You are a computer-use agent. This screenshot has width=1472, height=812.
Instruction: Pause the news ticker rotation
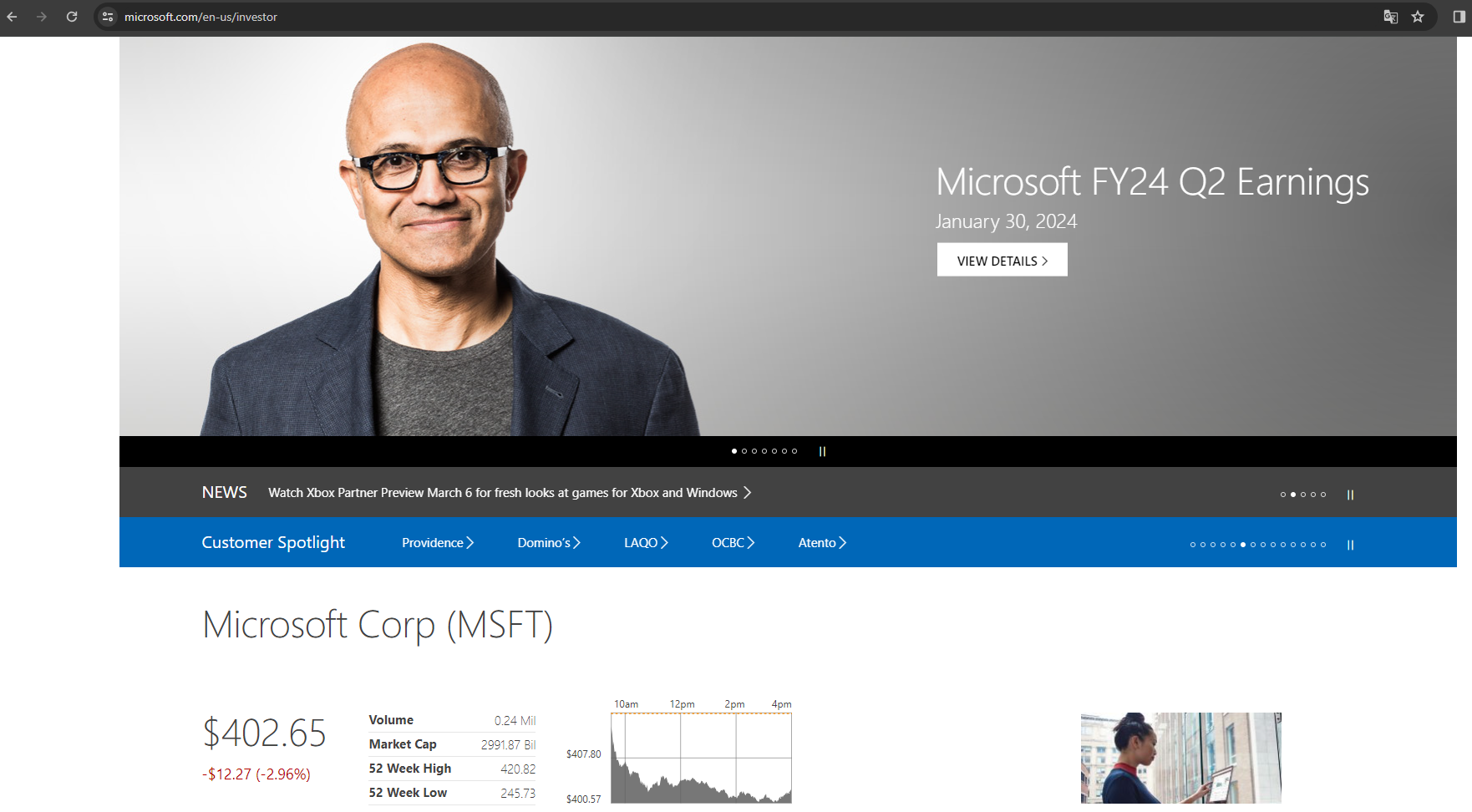click(x=1350, y=495)
